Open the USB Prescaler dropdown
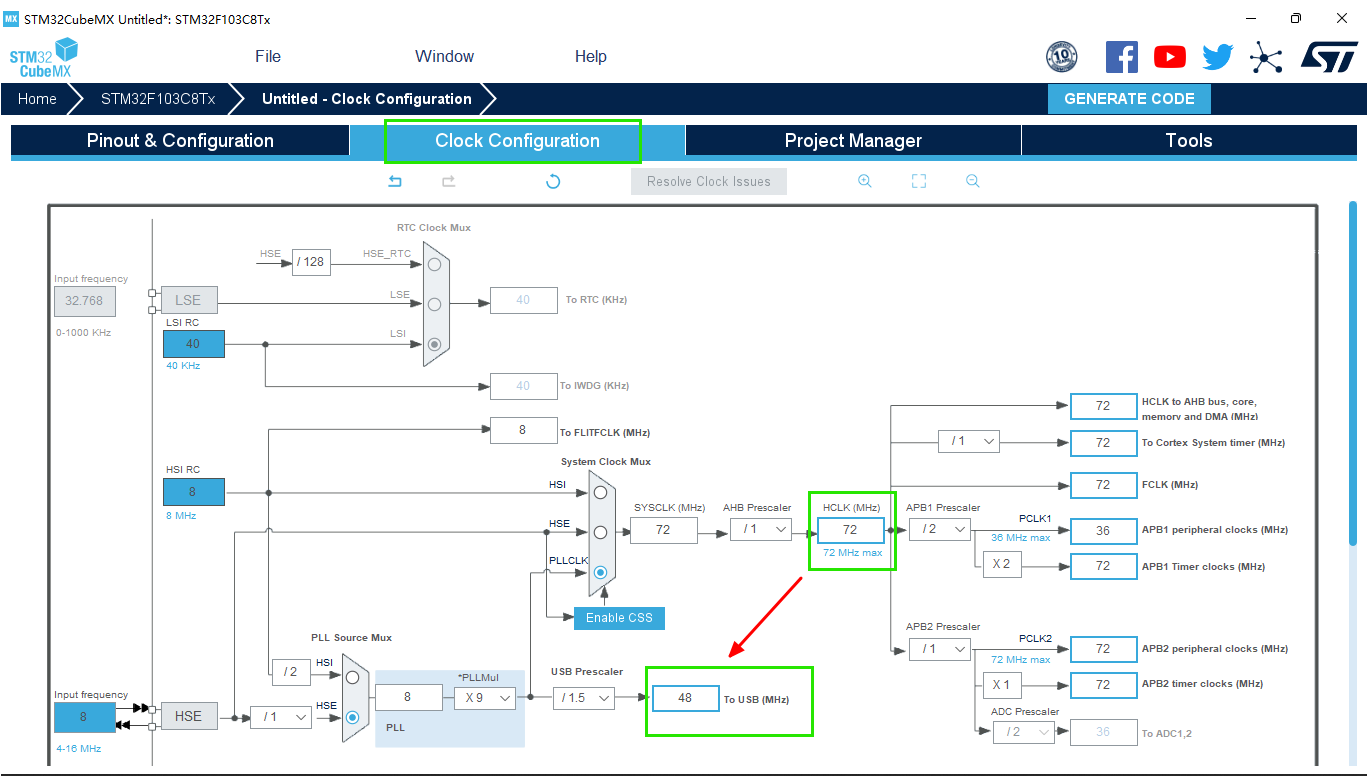 click(x=584, y=698)
